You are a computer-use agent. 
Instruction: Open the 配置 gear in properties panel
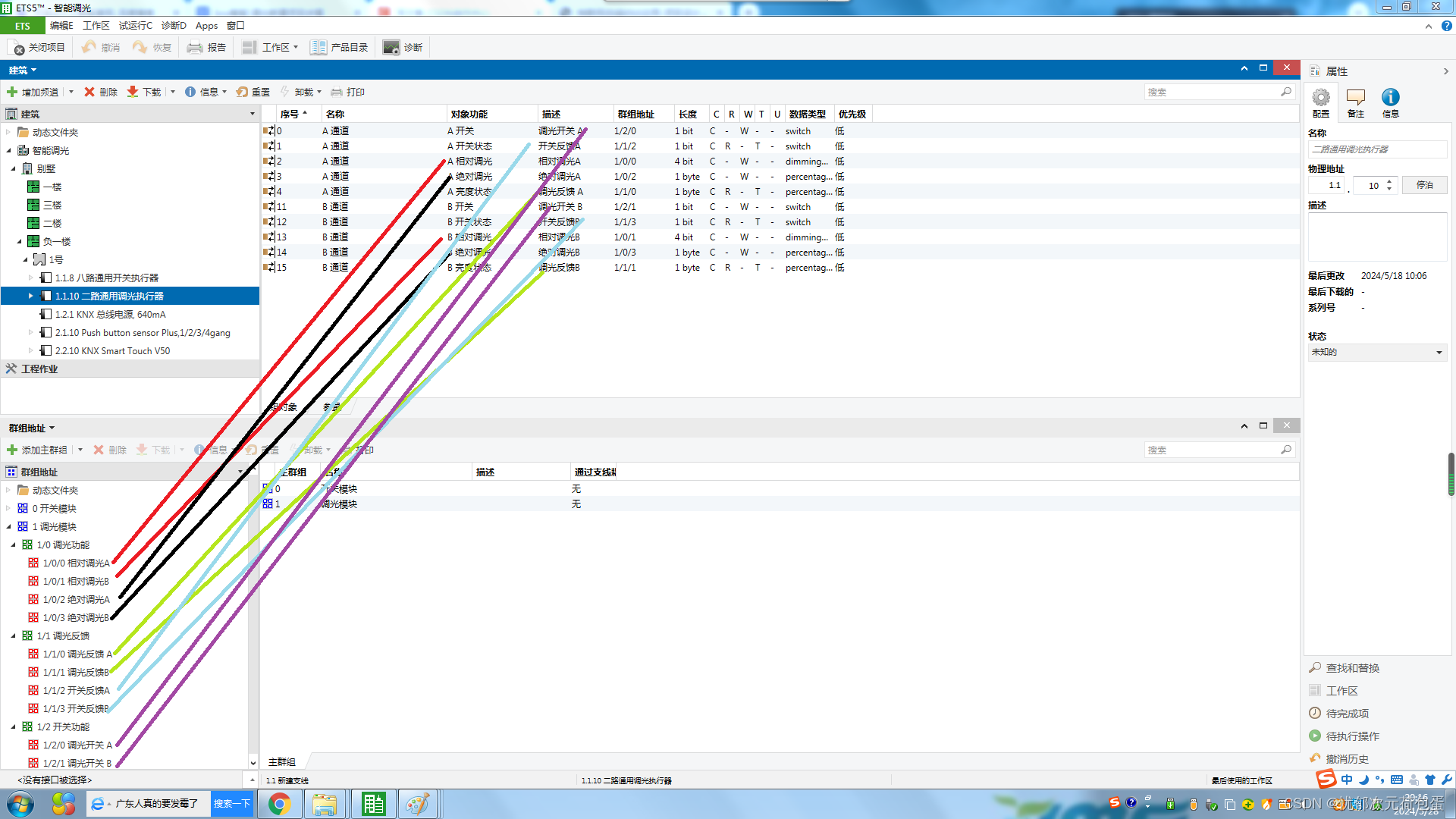[1321, 97]
